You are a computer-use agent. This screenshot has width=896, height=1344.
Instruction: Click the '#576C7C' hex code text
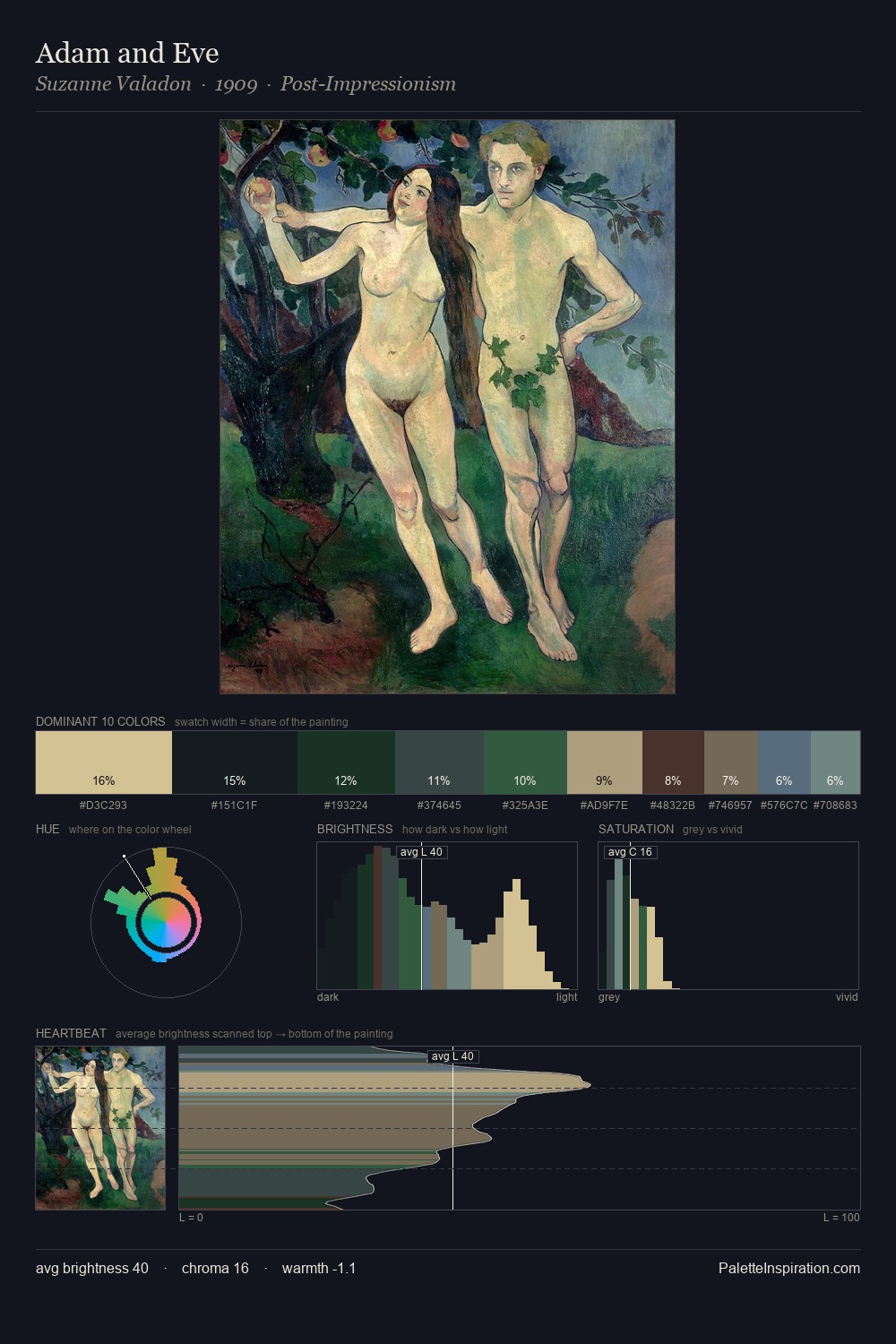pos(784,806)
